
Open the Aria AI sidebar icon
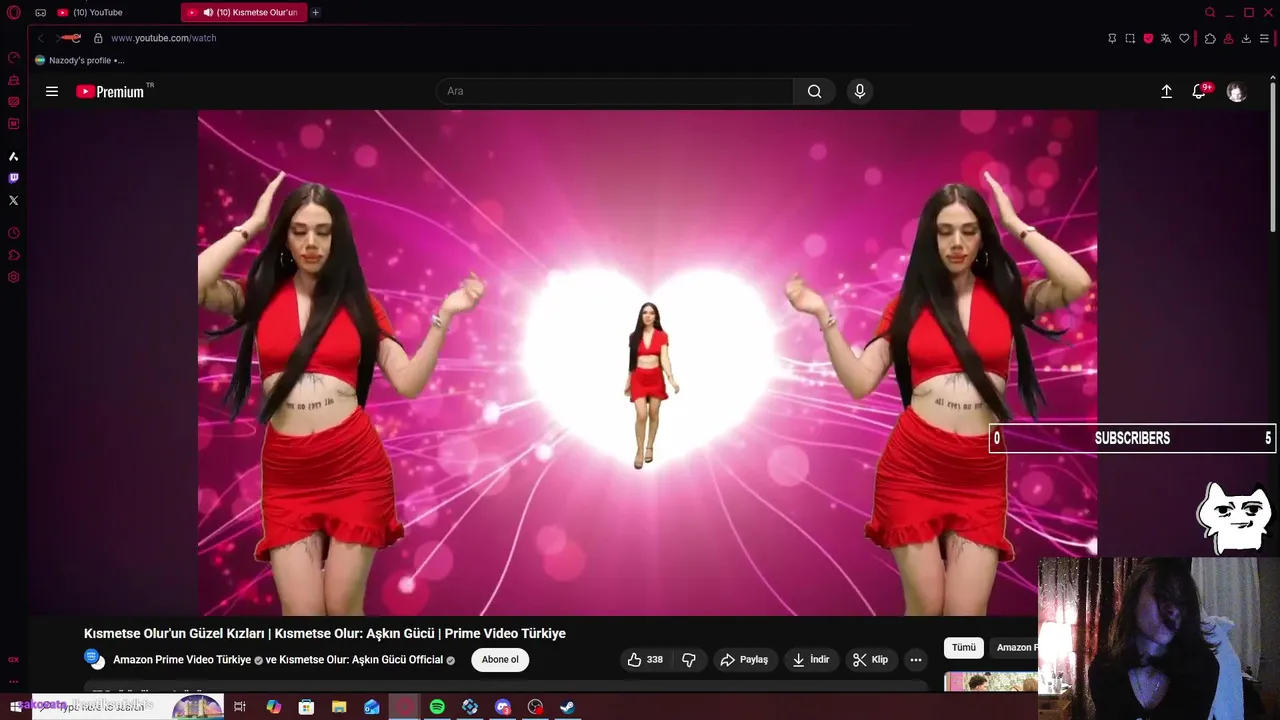(14, 156)
